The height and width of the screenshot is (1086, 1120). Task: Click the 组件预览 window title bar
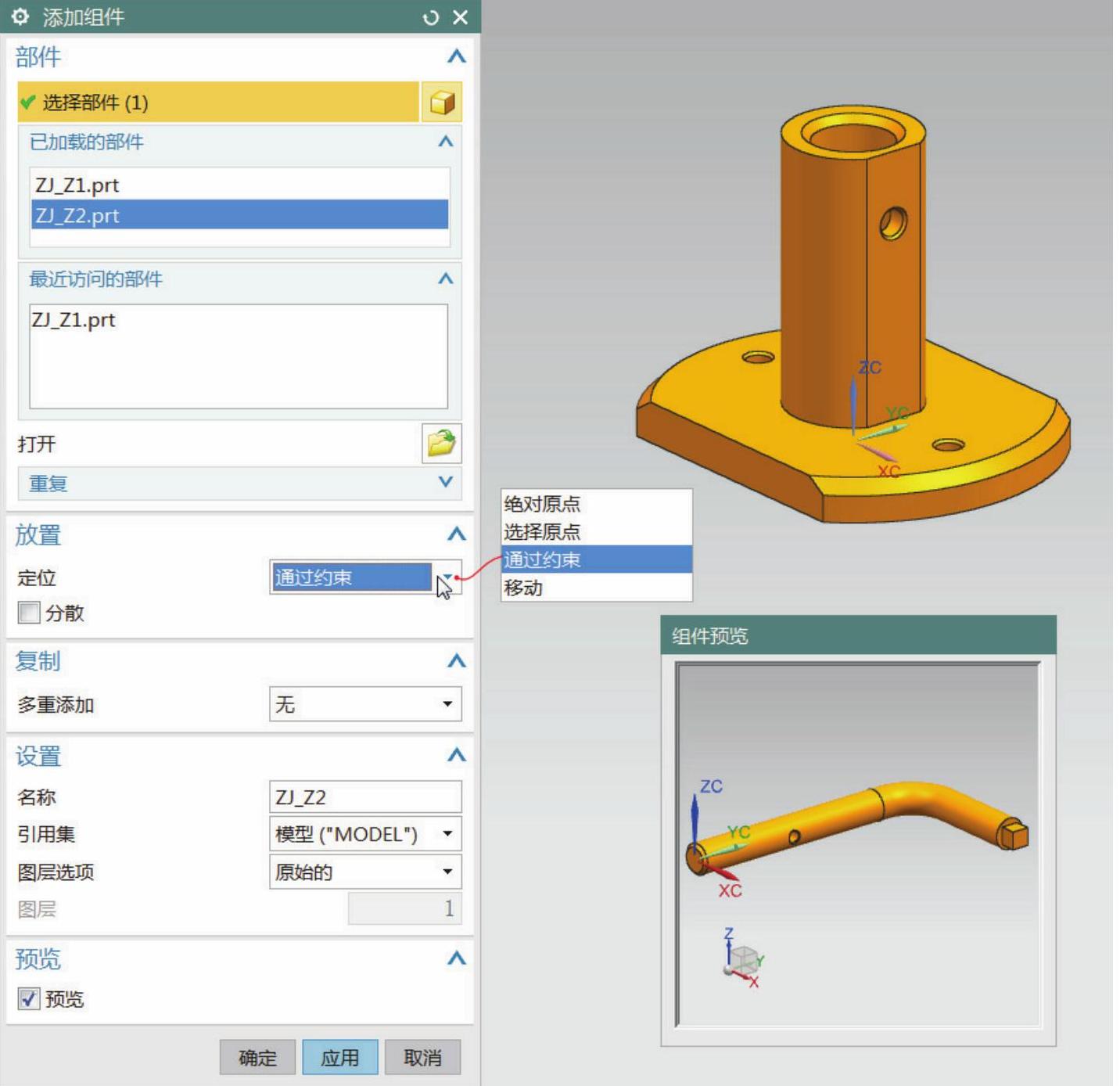click(859, 635)
